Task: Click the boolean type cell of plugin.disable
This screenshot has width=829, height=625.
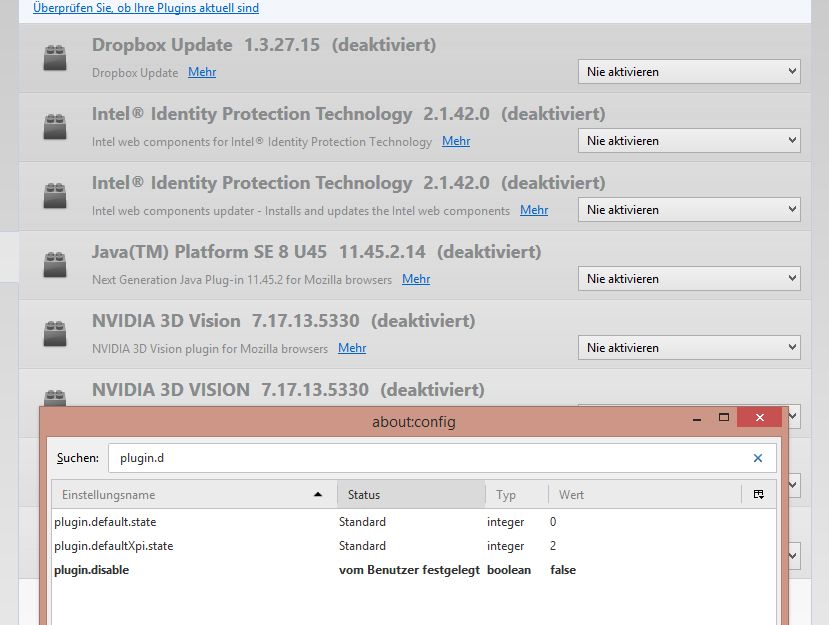Action: click(x=509, y=570)
